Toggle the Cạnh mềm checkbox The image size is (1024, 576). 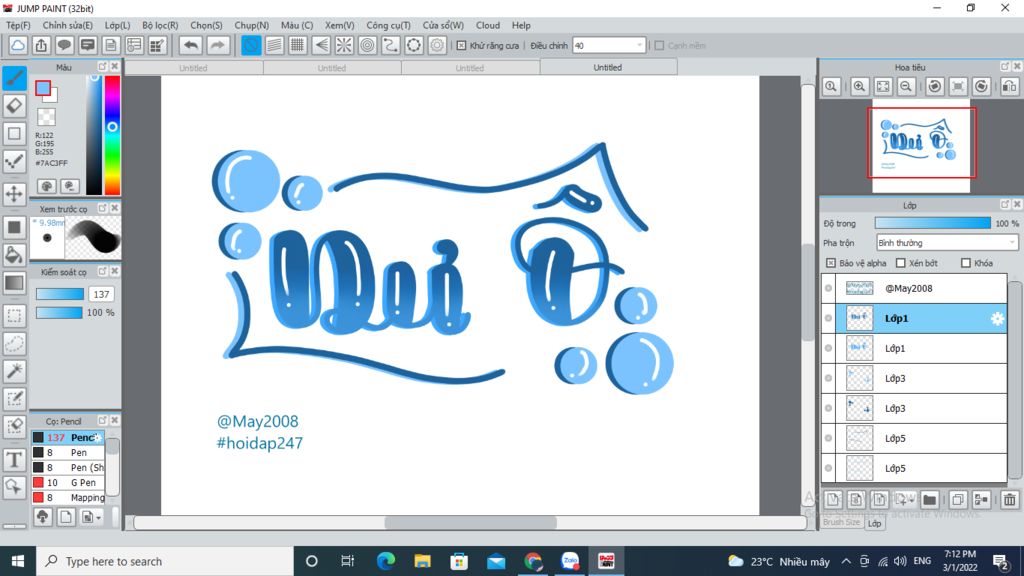660,46
